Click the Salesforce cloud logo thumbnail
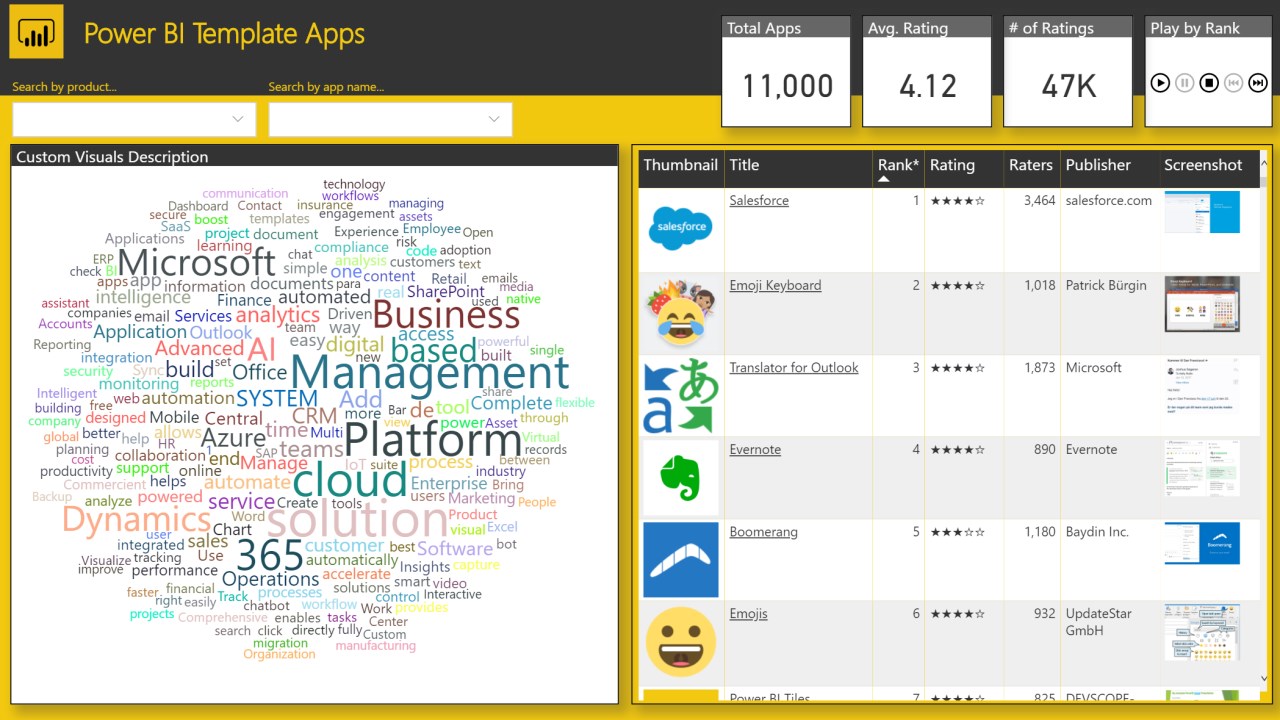Screen dimensions: 1280x720 681,229
